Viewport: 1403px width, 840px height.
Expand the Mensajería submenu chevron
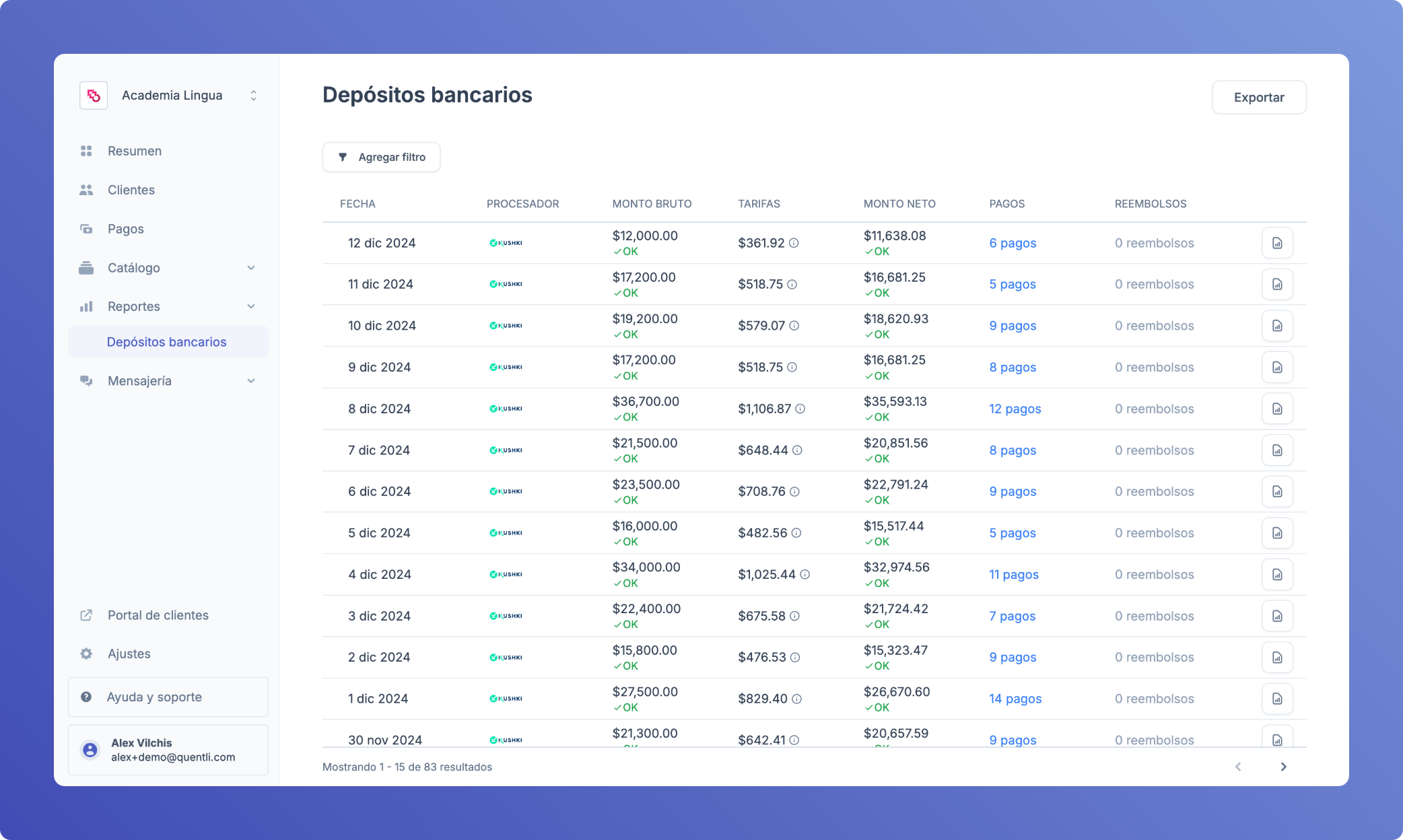pos(251,381)
